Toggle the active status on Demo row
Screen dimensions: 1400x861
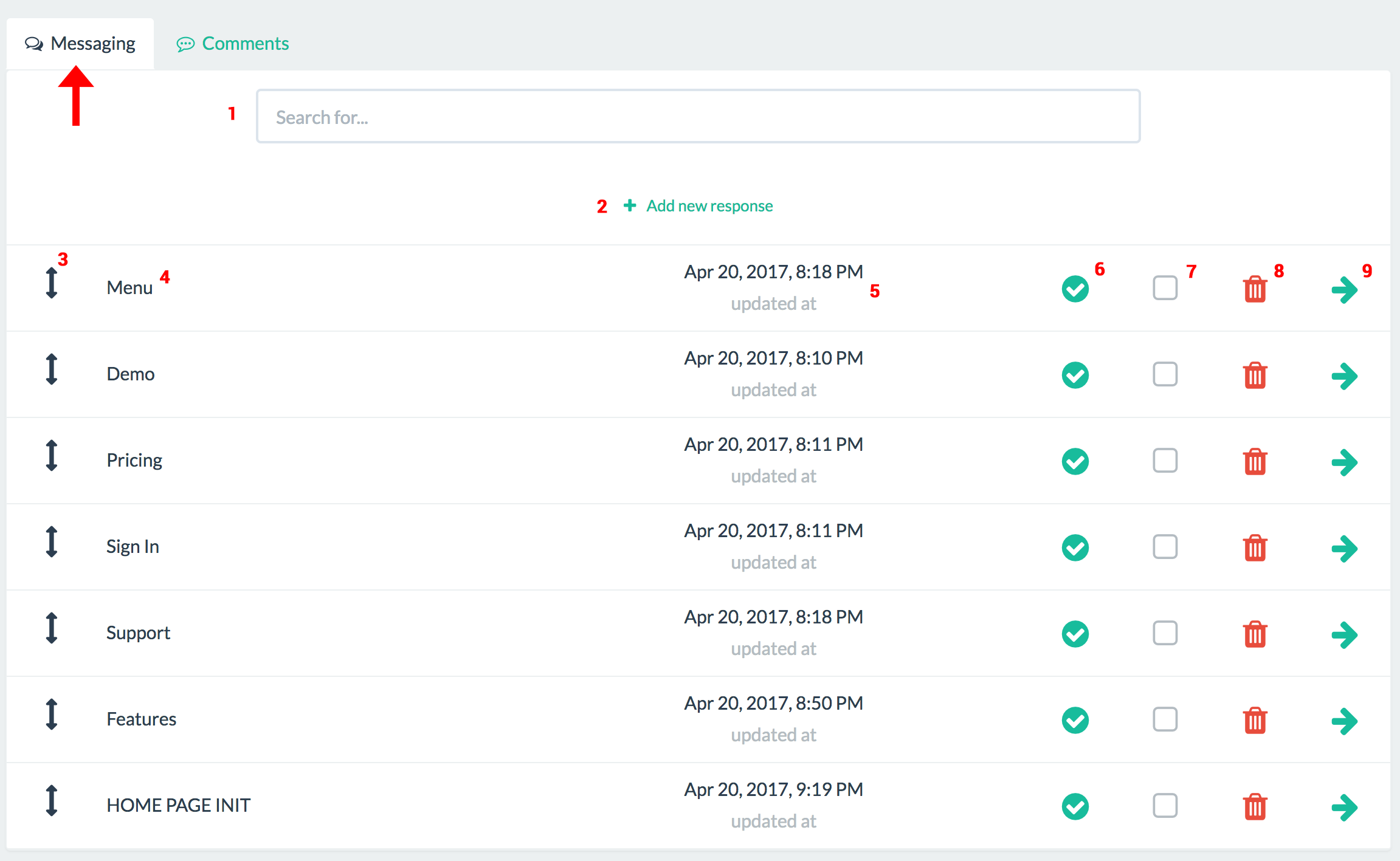[1075, 376]
